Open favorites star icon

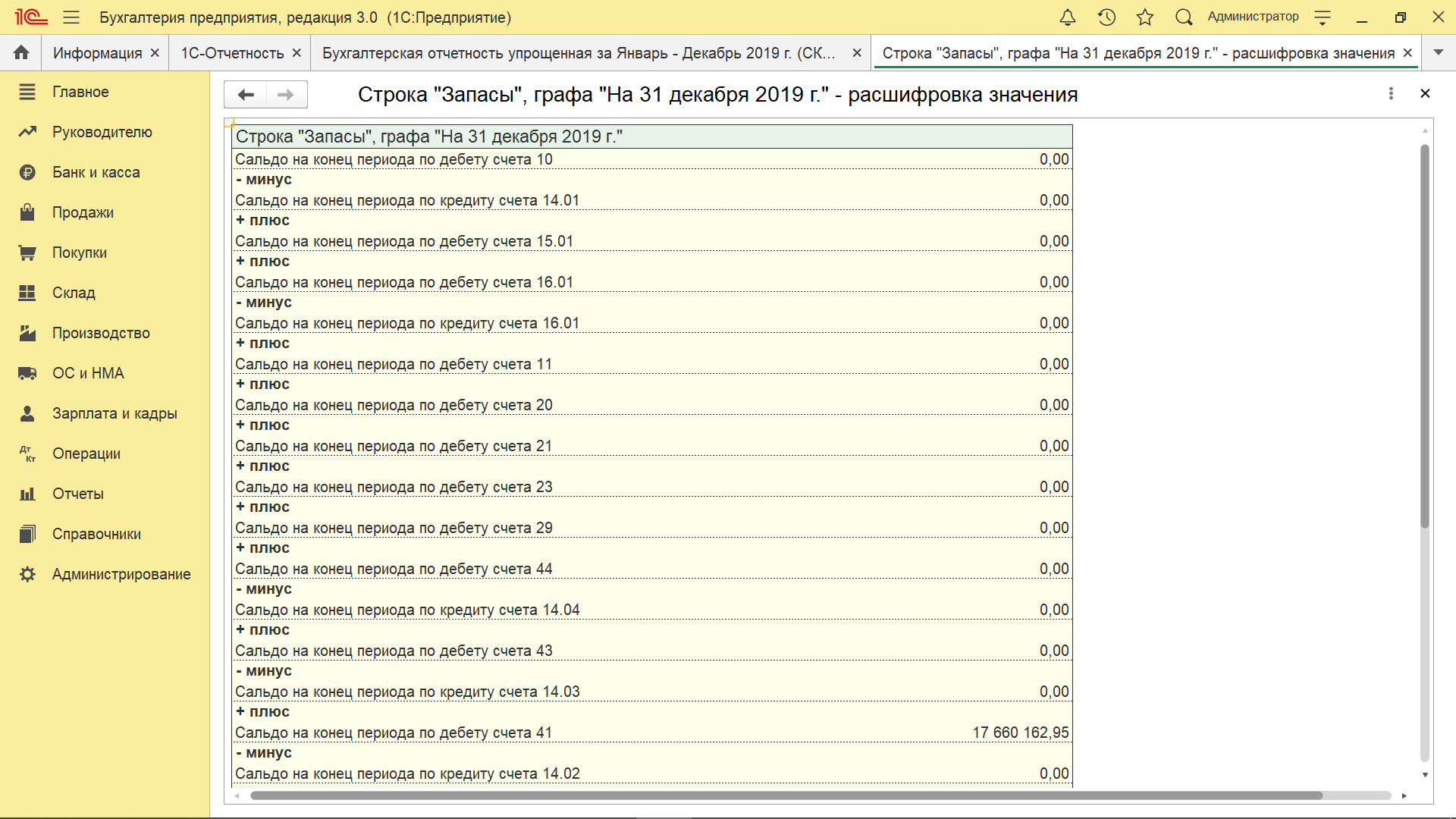(1145, 17)
